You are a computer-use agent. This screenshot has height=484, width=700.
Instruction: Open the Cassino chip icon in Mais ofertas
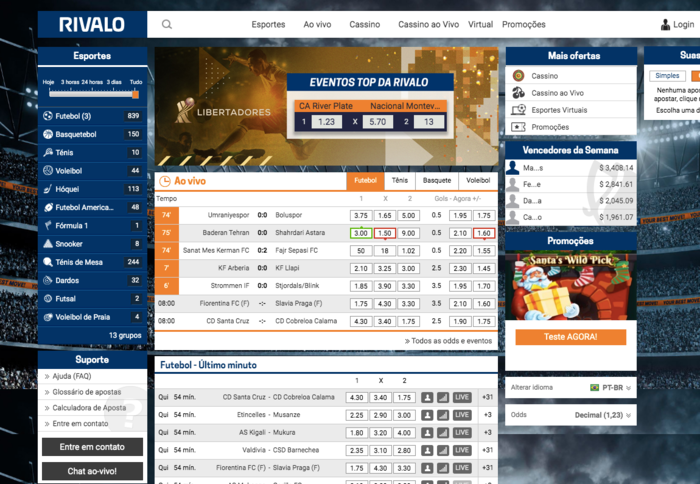(518, 76)
